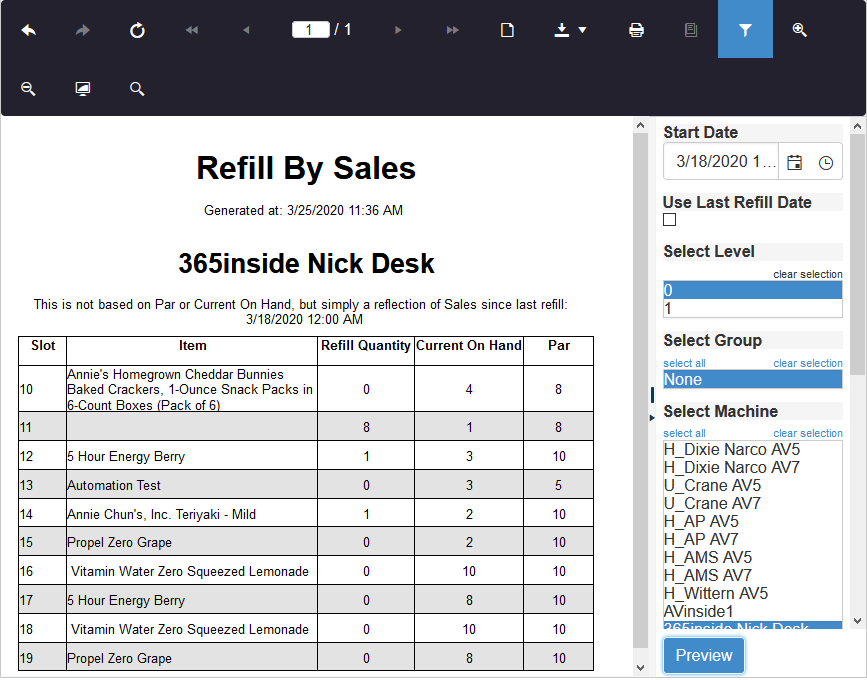867x680 pixels.
Task: Go to the first page icon
Action: pyautogui.click(x=192, y=30)
